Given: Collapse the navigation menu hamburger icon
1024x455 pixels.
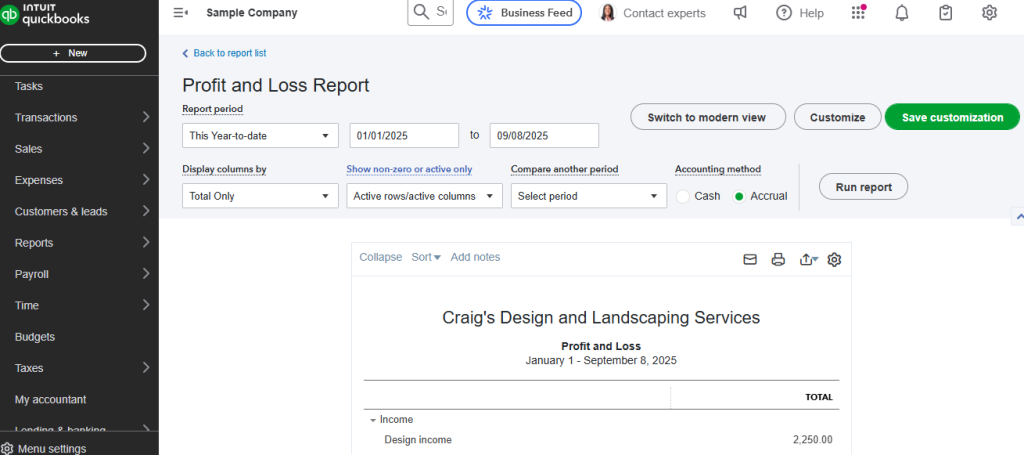Looking at the screenshot, I should point(181,12).
